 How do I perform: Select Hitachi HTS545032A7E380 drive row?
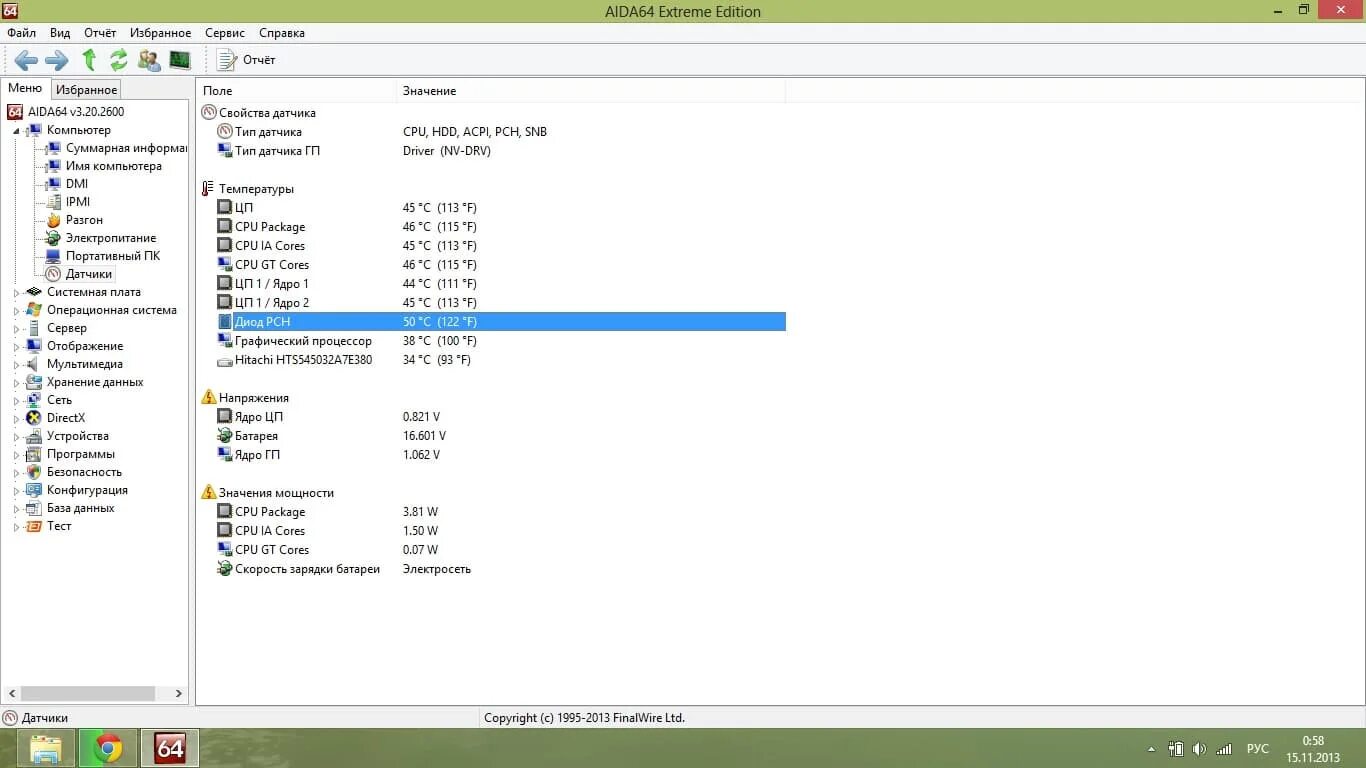tap(491, 360)
